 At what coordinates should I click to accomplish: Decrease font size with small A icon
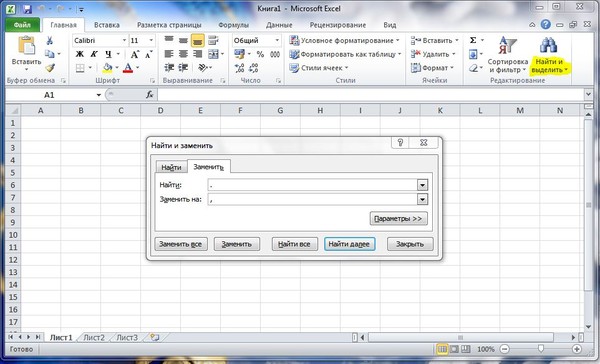(149, 54)
